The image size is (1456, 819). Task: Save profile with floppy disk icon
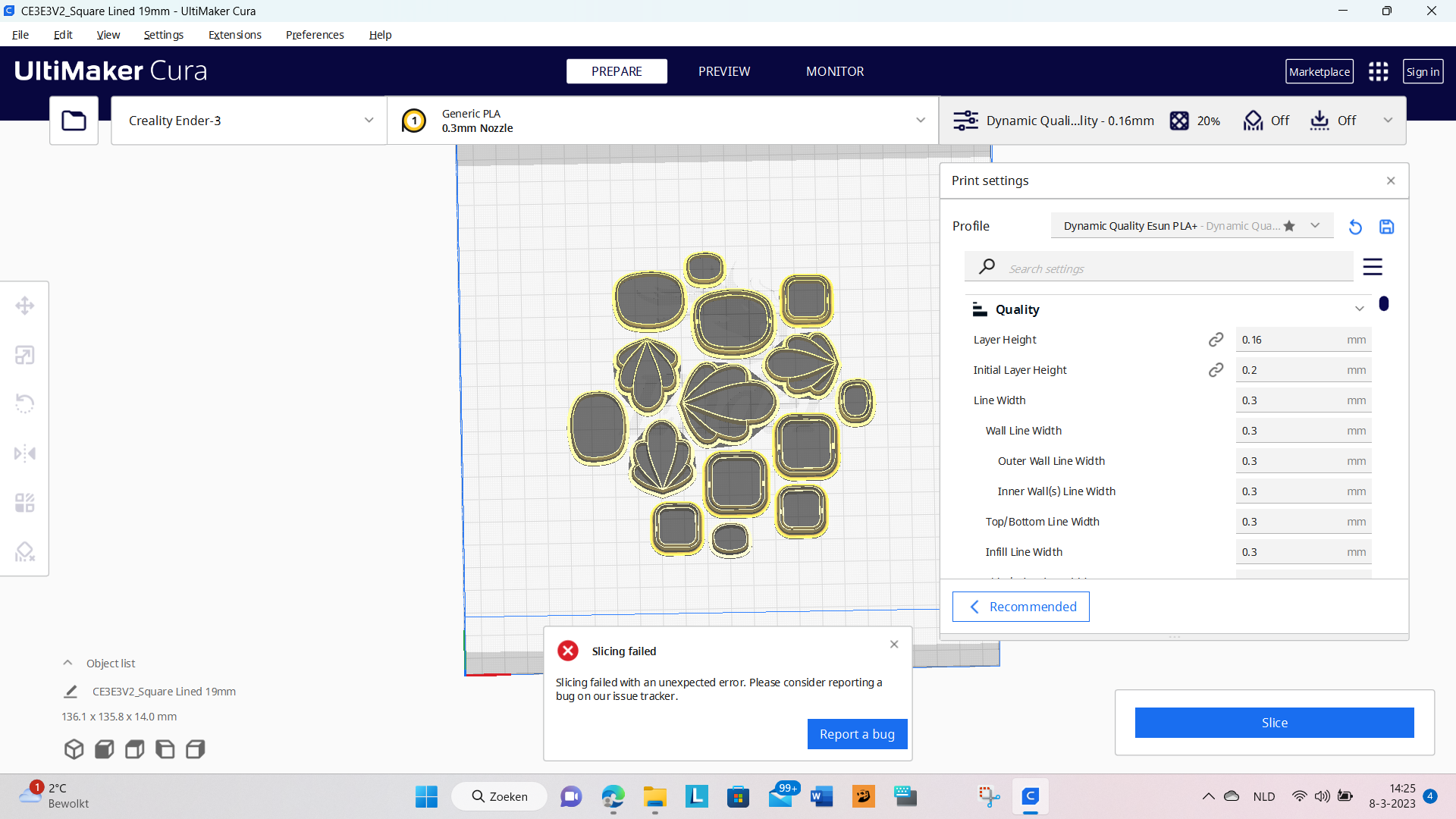(x=1387, y=227)
